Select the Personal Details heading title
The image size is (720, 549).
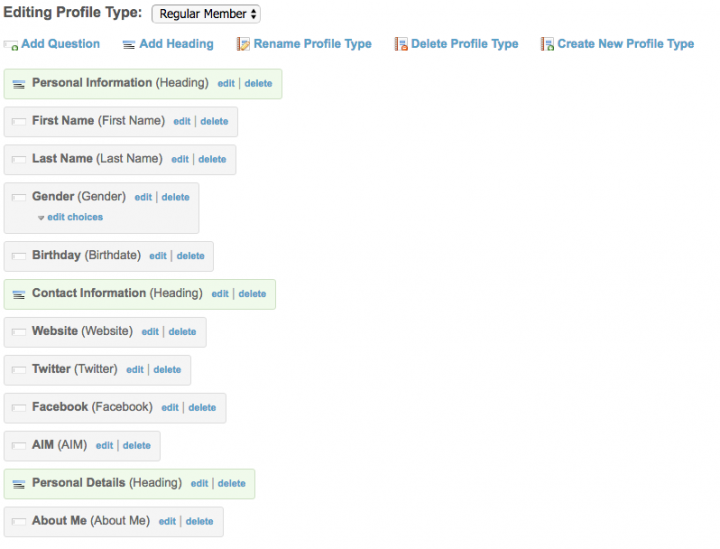(x=79, y=482)
